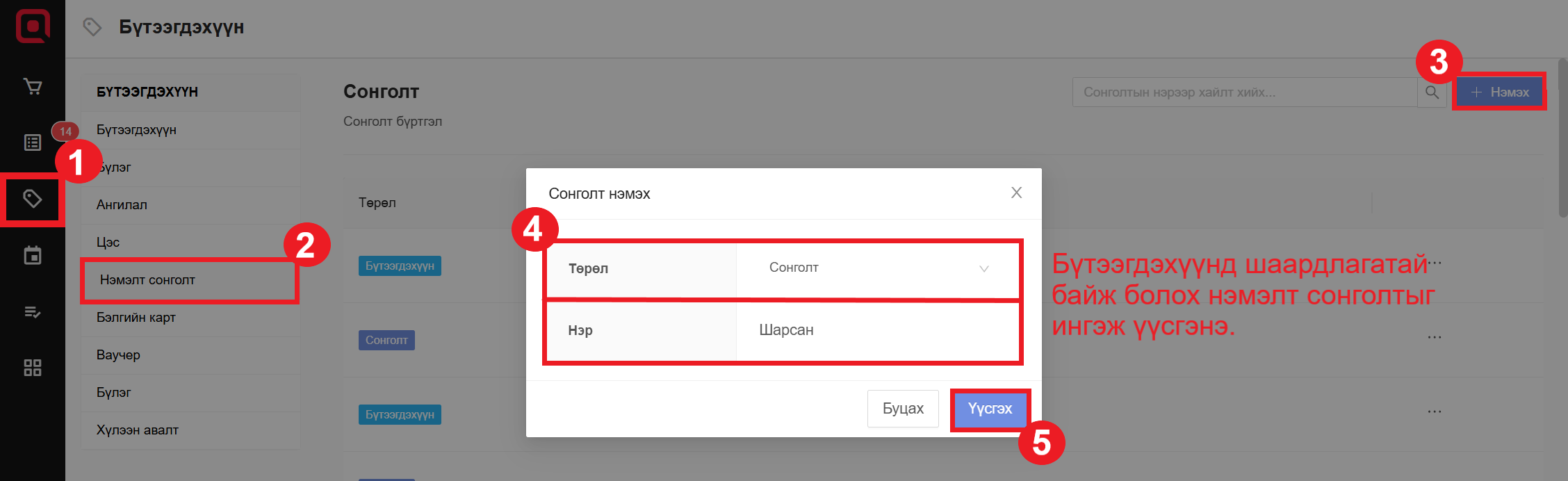Click the search magnifier icon
1568x481 pixels.
1432,92
